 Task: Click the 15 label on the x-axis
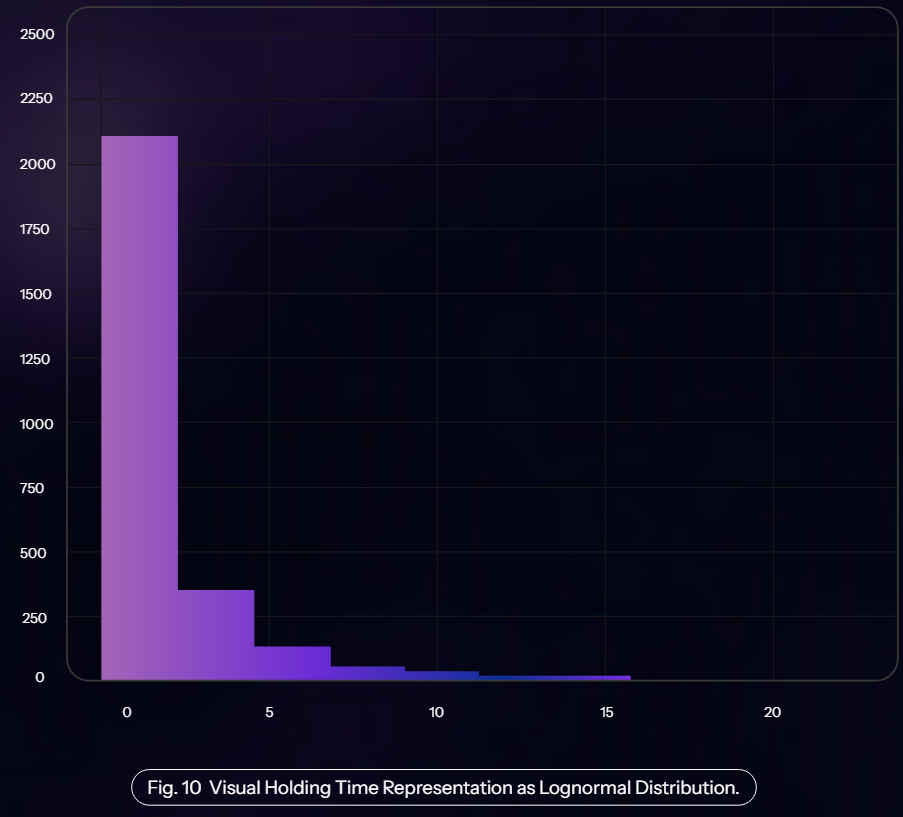pos(606,712)
